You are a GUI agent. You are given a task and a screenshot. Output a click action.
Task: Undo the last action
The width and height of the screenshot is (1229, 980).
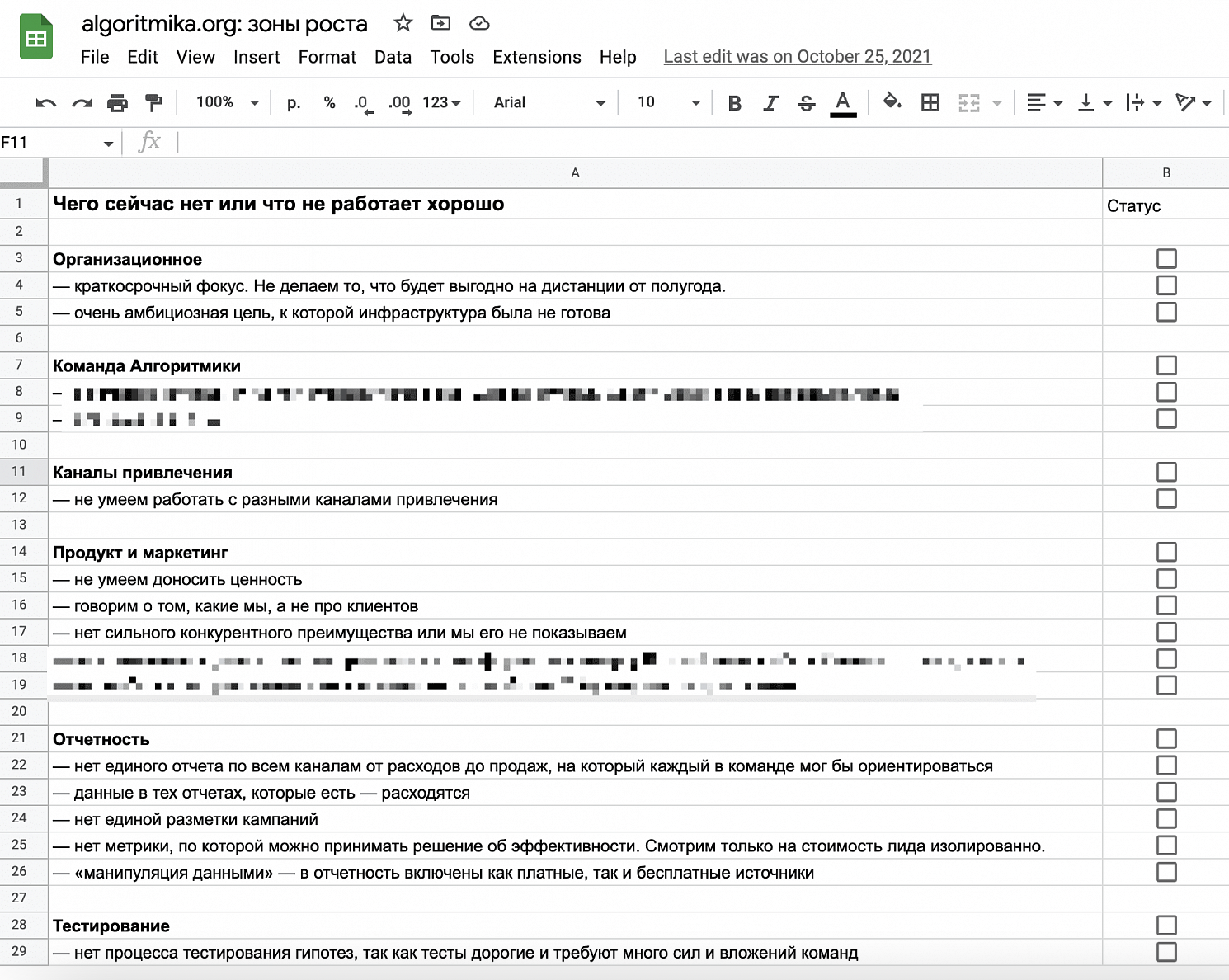coord(46,102)
